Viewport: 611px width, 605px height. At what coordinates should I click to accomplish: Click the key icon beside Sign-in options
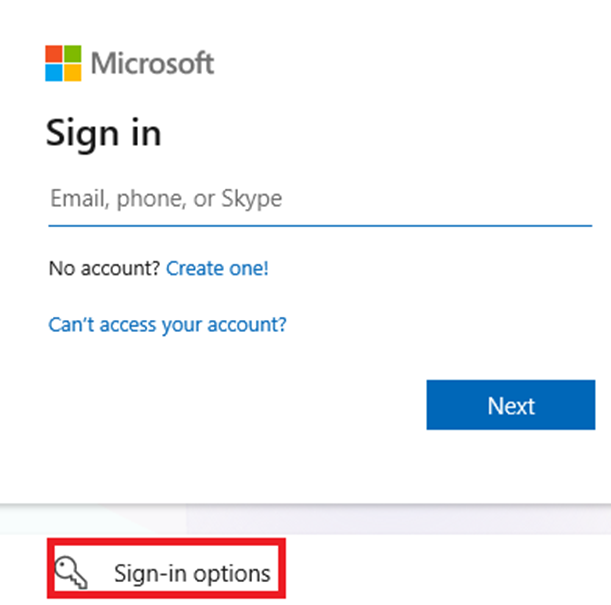point(70,572)
